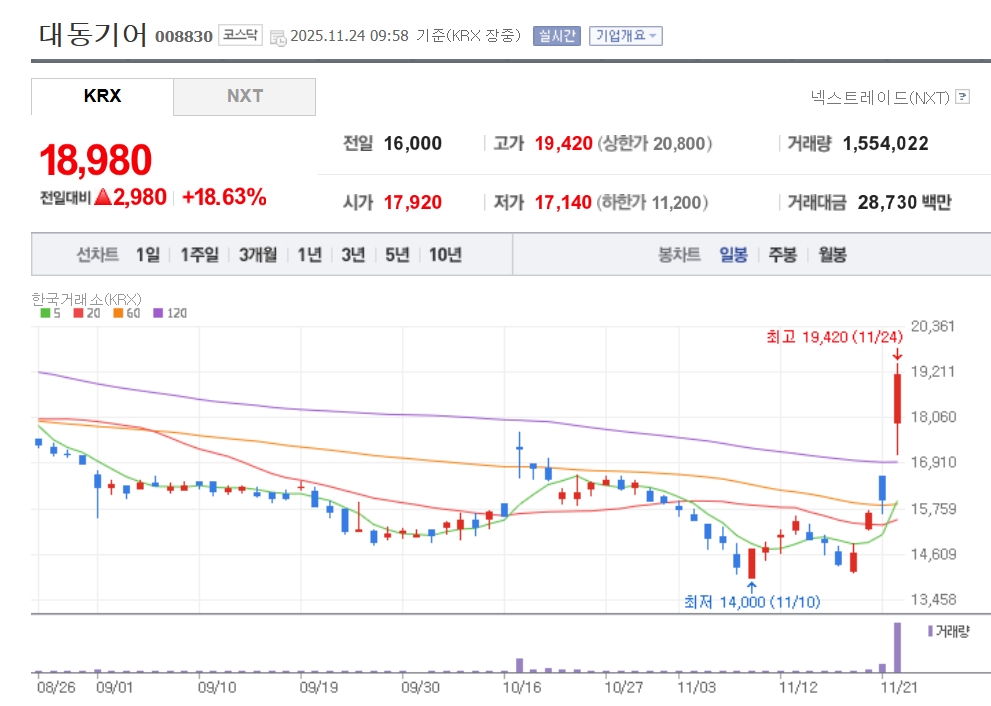
Task: Show the 1년 line chart
Action: [x=310, y=255]
